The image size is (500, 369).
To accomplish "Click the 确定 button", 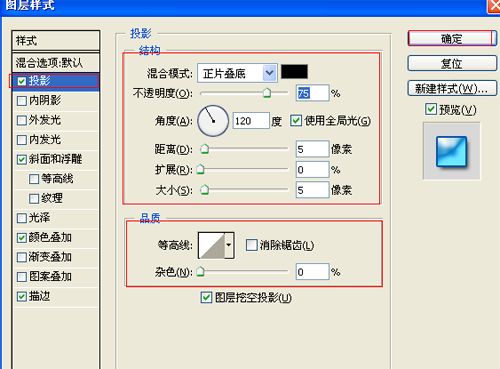I will point(452,39).
